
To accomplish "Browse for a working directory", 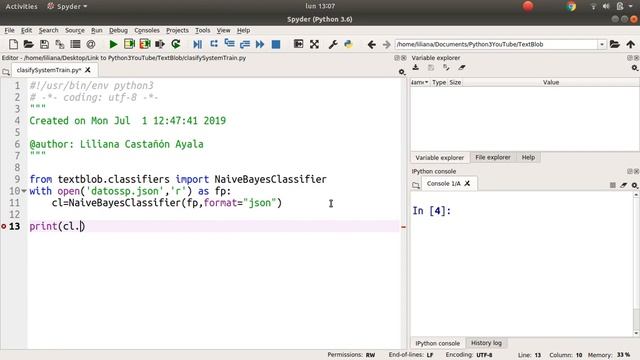I will click(615, 44).
